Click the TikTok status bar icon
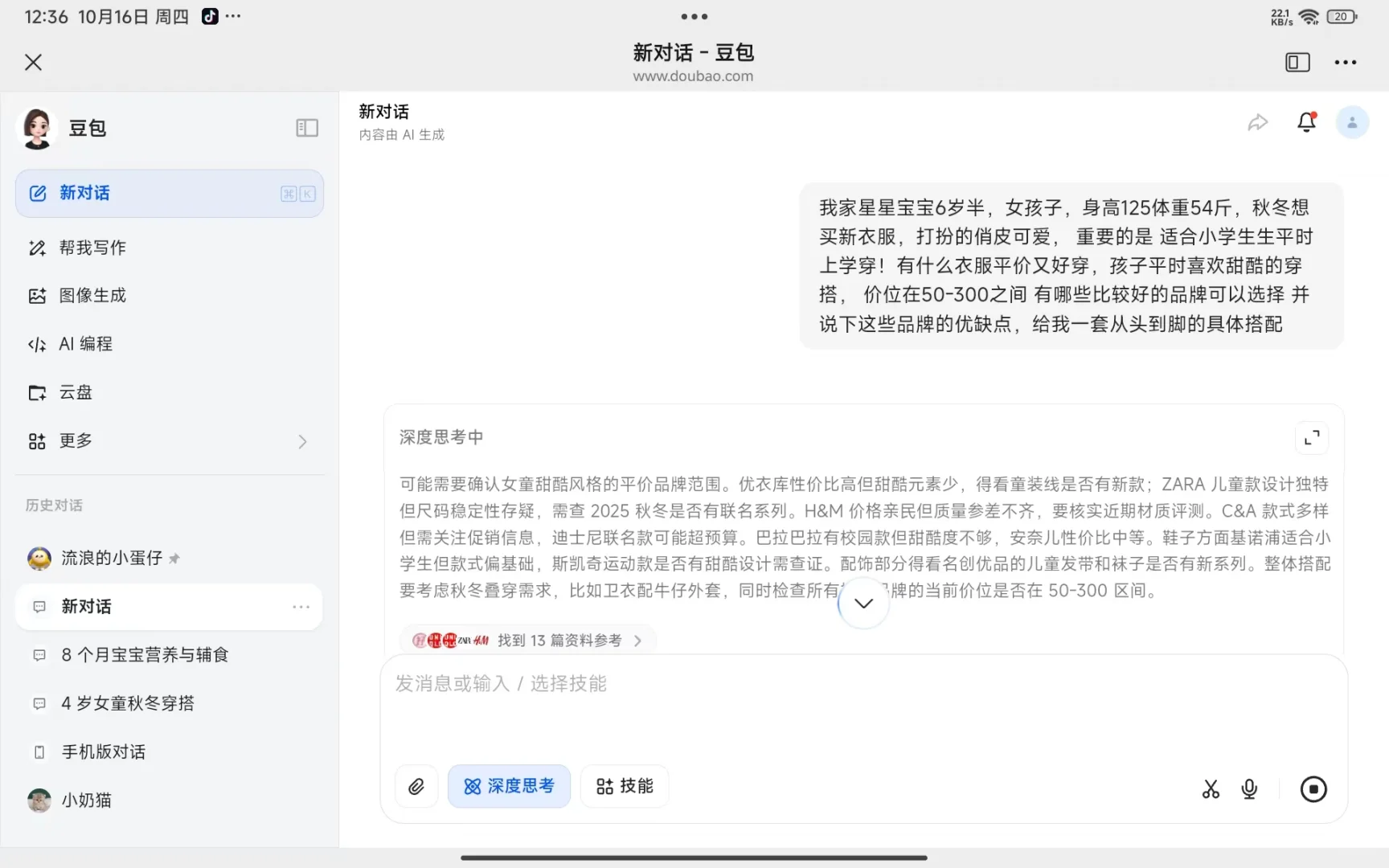This screenshot has width=1389, height=868. (210, 16)
